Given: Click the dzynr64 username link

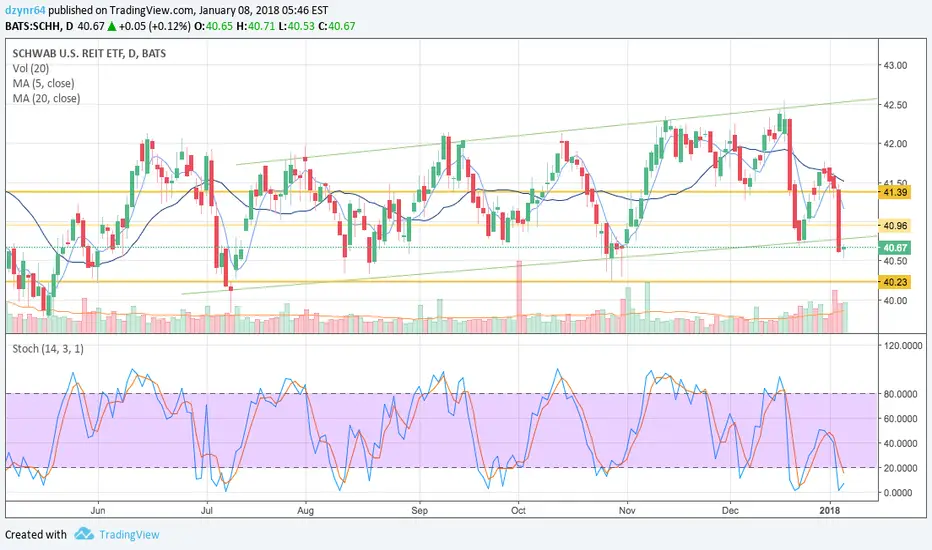Looking at the screenshot, I should click(x=26, y=11).
